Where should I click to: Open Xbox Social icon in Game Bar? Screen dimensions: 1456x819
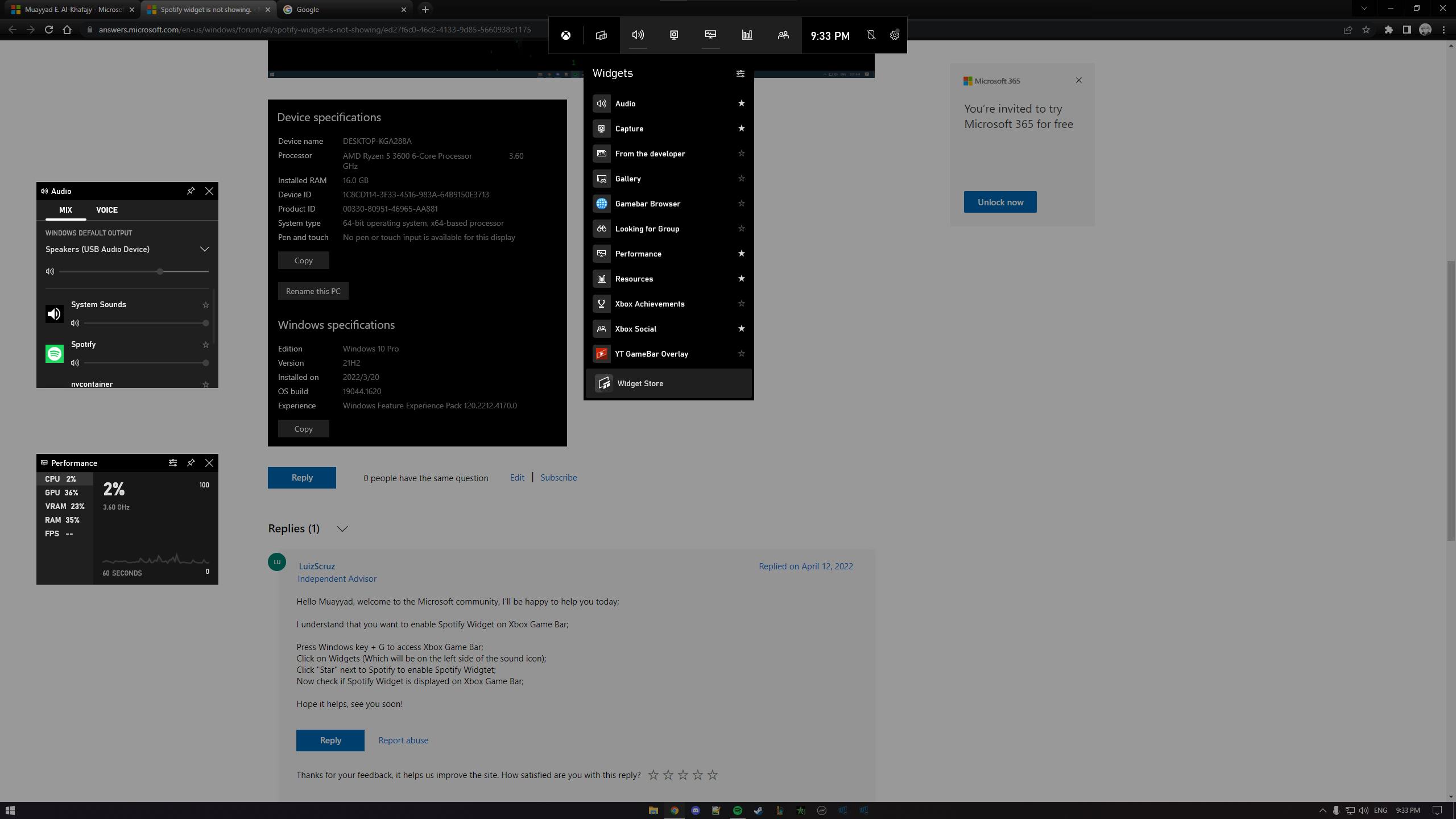(x=783, y=35)
